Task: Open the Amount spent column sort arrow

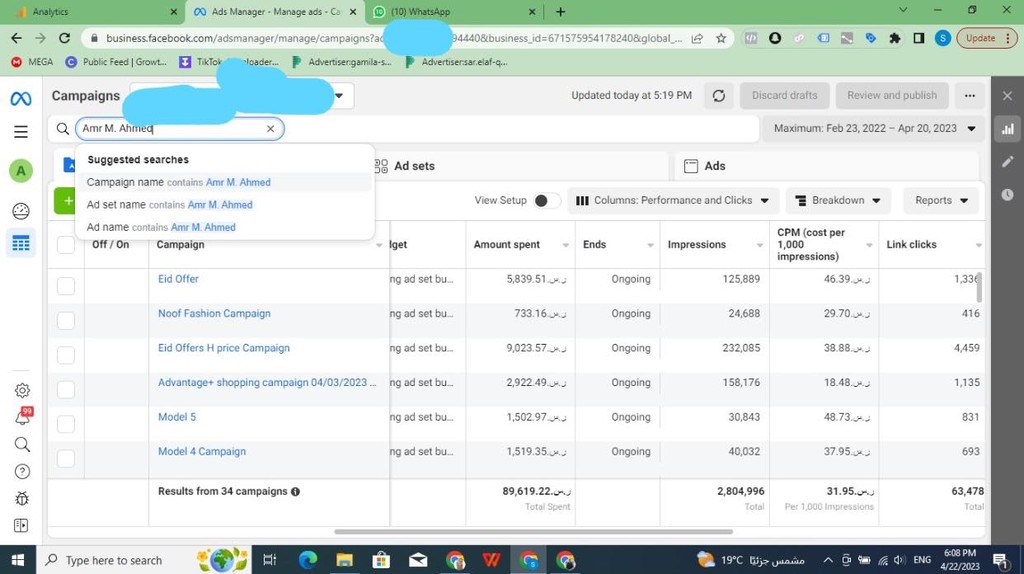Action: [x=566, y=246]
